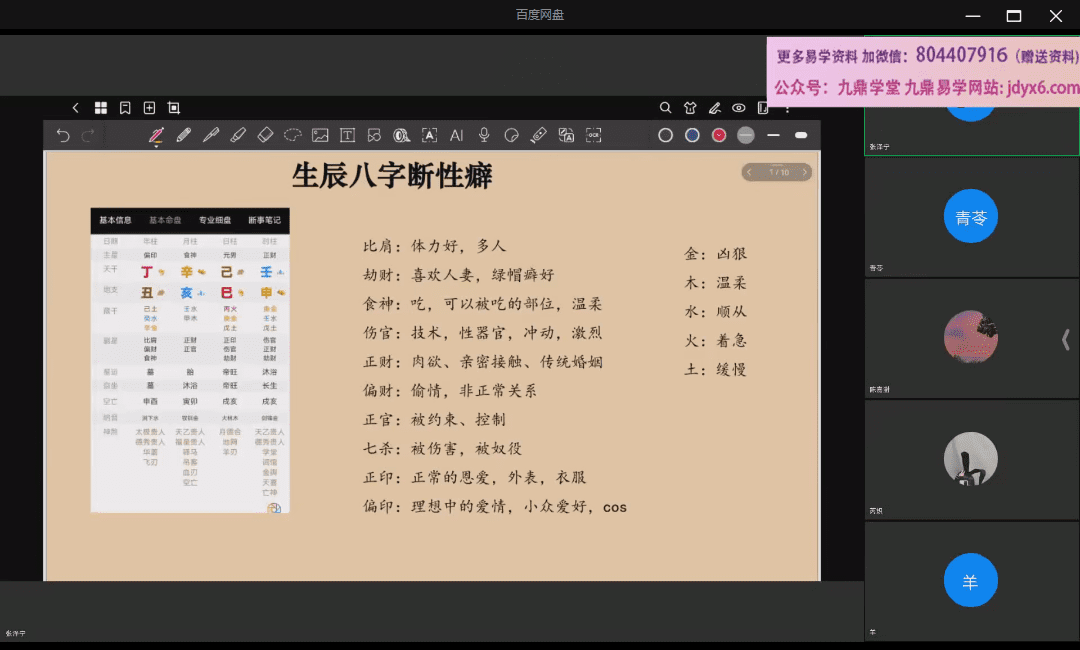Select the thin stroke width option
The width and height of the screenshot is (1080, 650).
coord(773,135)
